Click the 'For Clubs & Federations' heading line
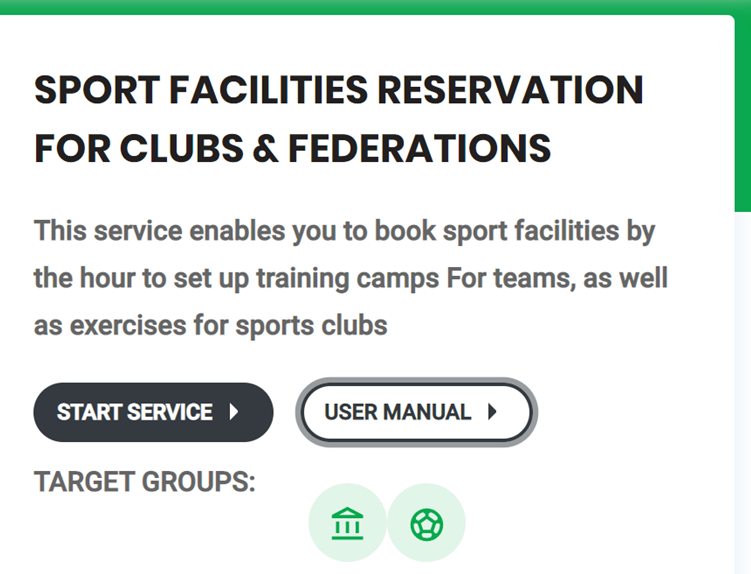Image resolution: width=751 pixels, height=574 pixels. [293, 148]
